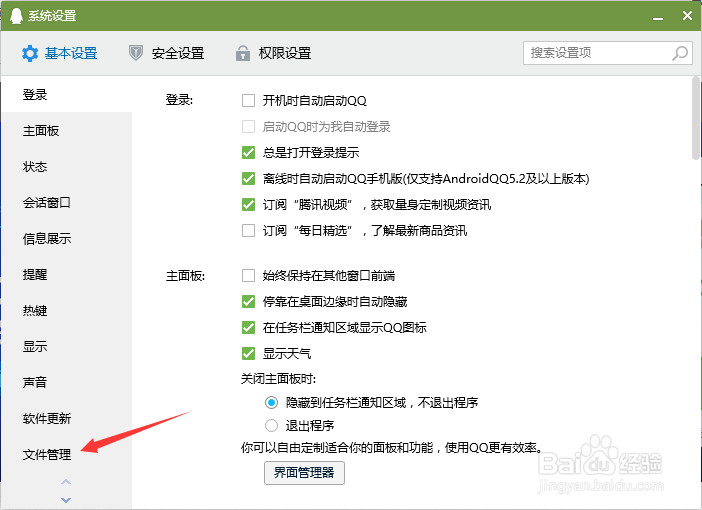Screen dimensions: 702x510
Task: Select 提醒 in the sidebar
Action: pos(66,274)
